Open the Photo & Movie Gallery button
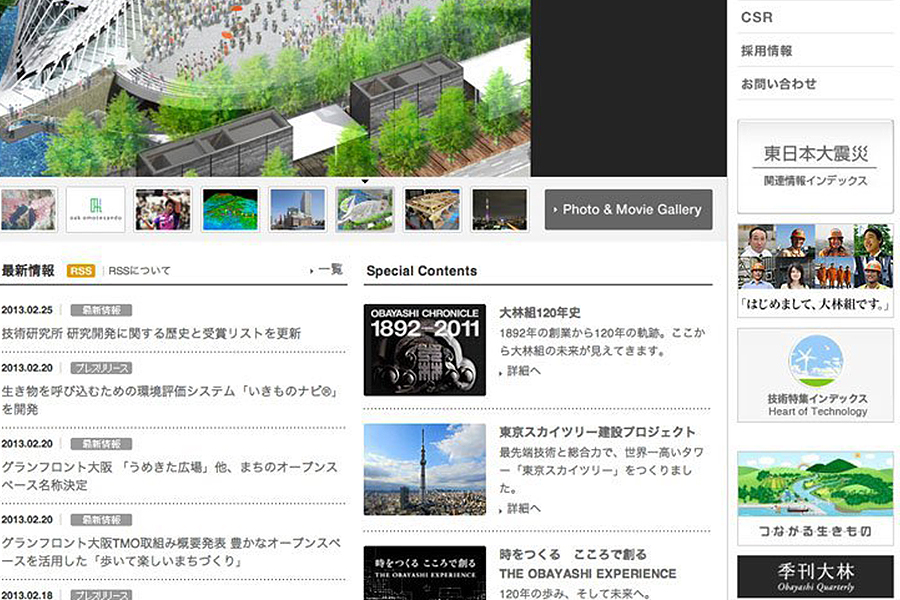This screenshot has height=600, width=900. pyautogui.click(x=629, y=210)
